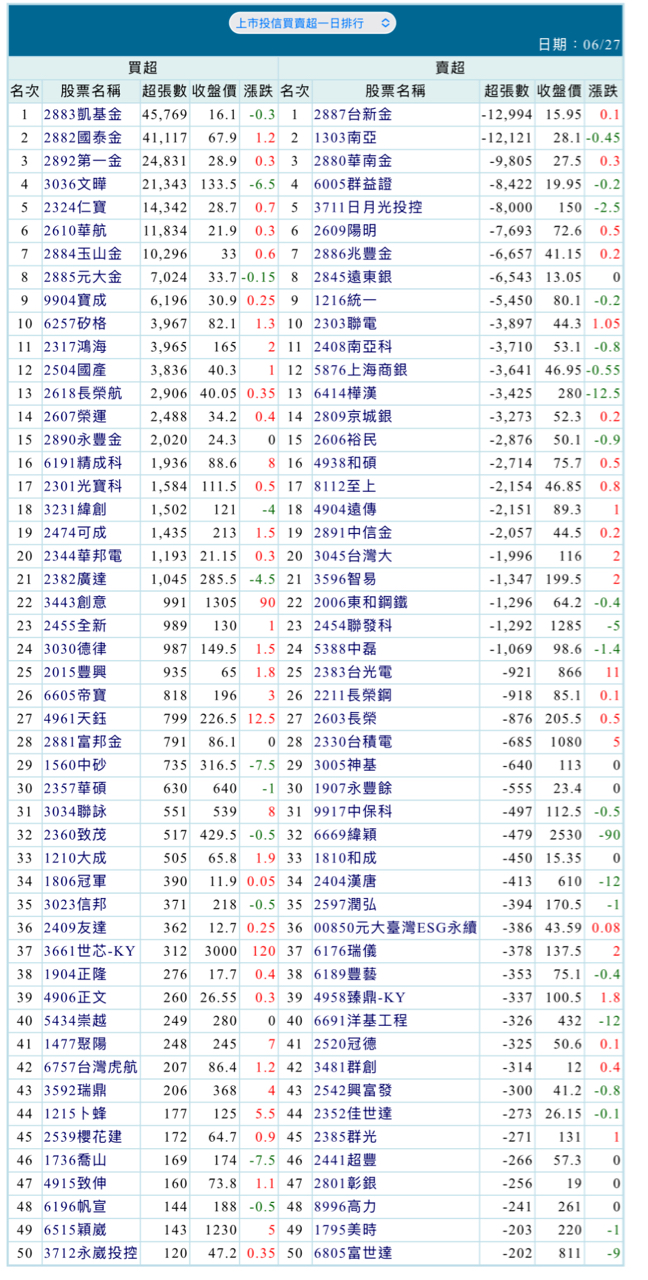Open sell-list stock 3711日月光投控
The width and height of the screenshot is (648, 1280).
369,207
